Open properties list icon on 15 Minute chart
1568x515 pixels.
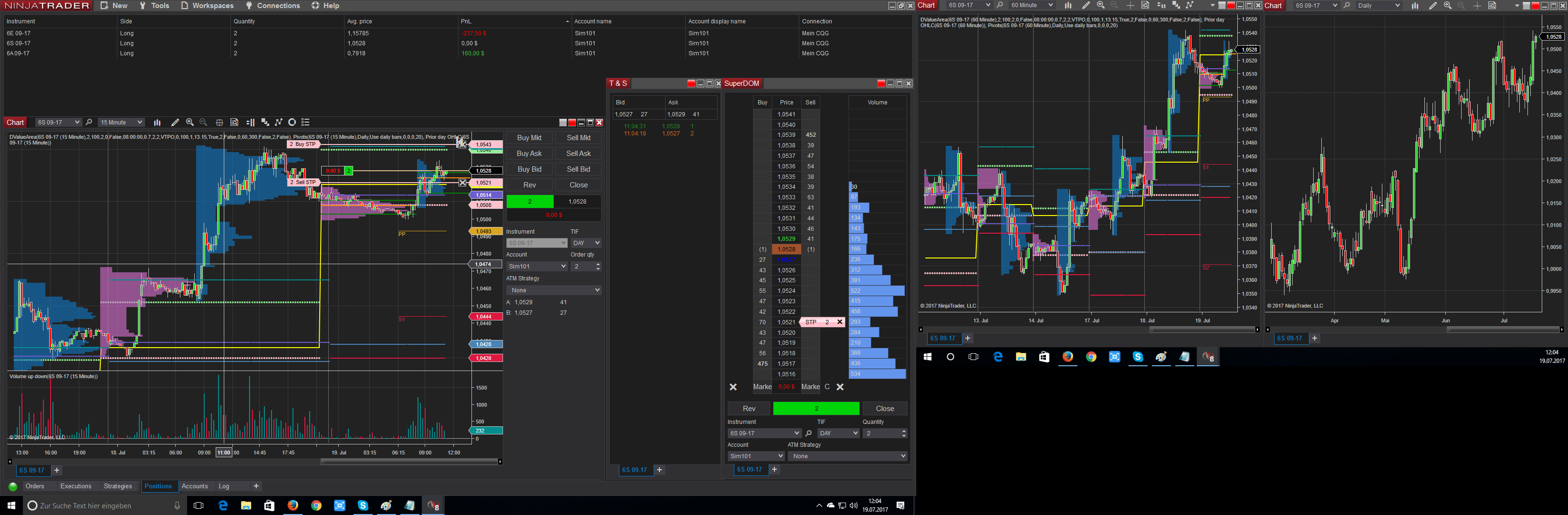tap(306, 122)
